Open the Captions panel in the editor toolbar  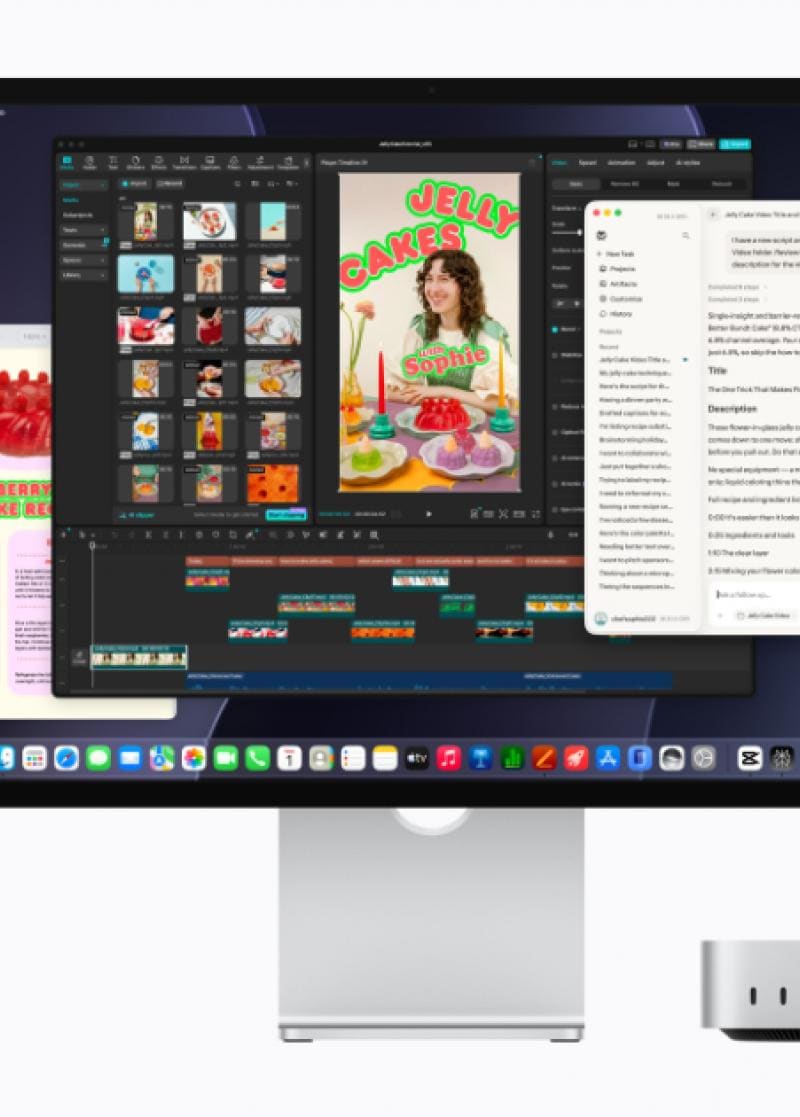[209, 163]
